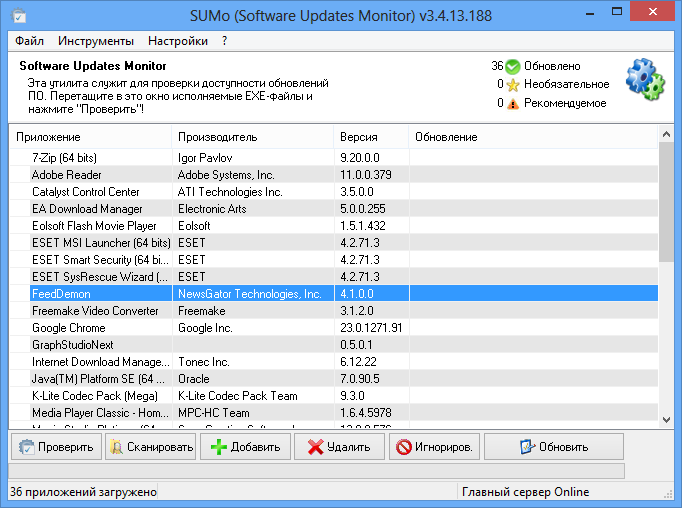Click the Обновлено status label
The width and height of the screenshot is (682, 508).
pyautogui.click(x=552, y=66)
